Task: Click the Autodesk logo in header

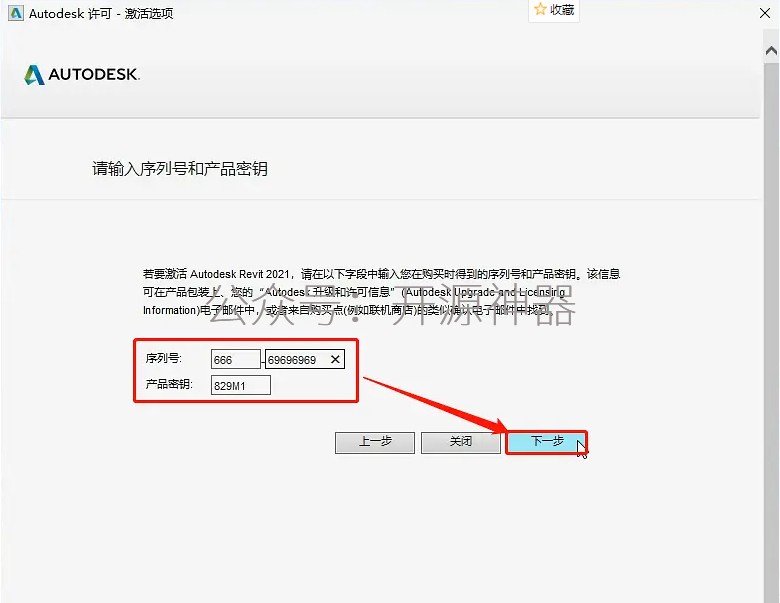Action: (x=82, y=75)
